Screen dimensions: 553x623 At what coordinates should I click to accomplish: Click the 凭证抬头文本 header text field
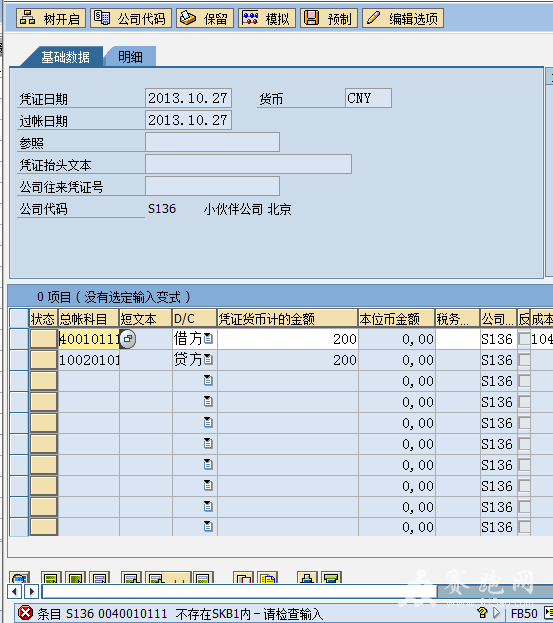pos(248,164)
